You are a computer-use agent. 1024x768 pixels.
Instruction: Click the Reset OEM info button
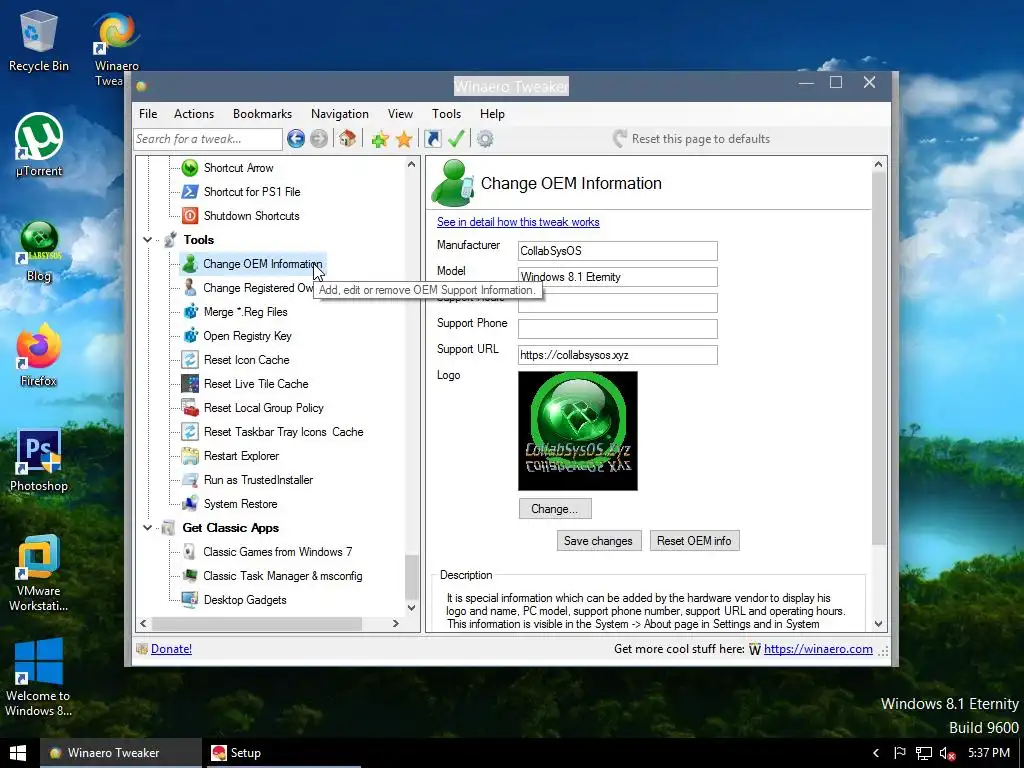[x=694, y=541]
